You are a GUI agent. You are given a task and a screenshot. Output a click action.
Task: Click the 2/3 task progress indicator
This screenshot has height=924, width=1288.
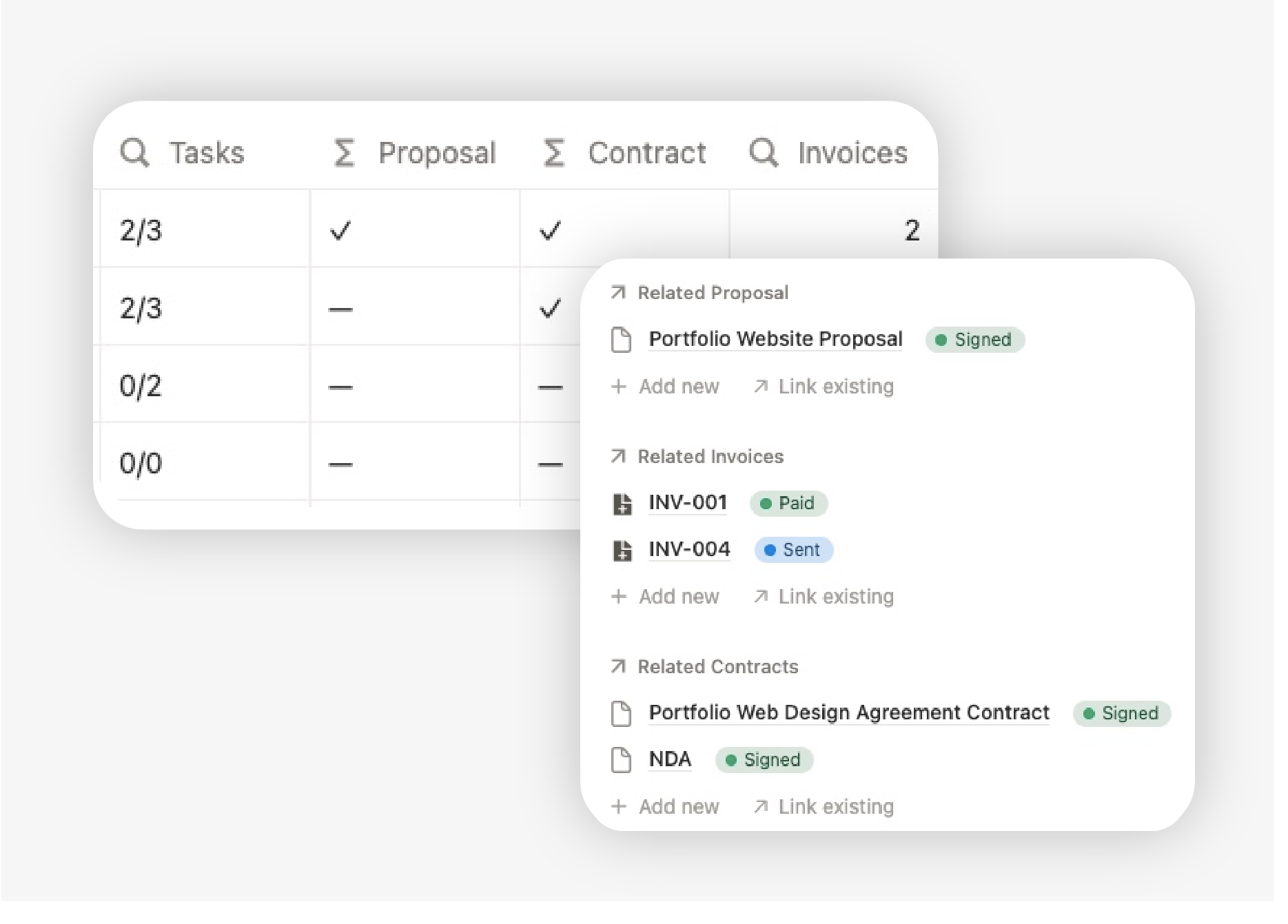tap(141, 231)
